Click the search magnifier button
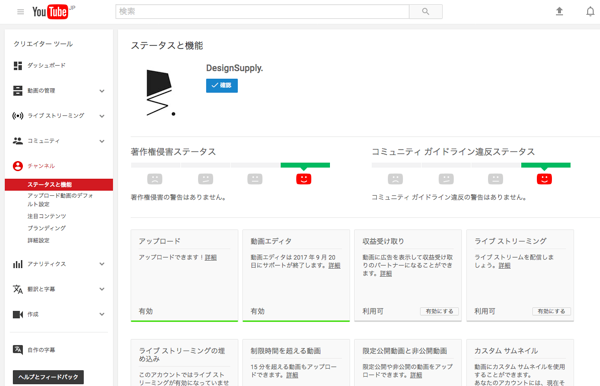600x386 pixels. [x=426, y=11]
